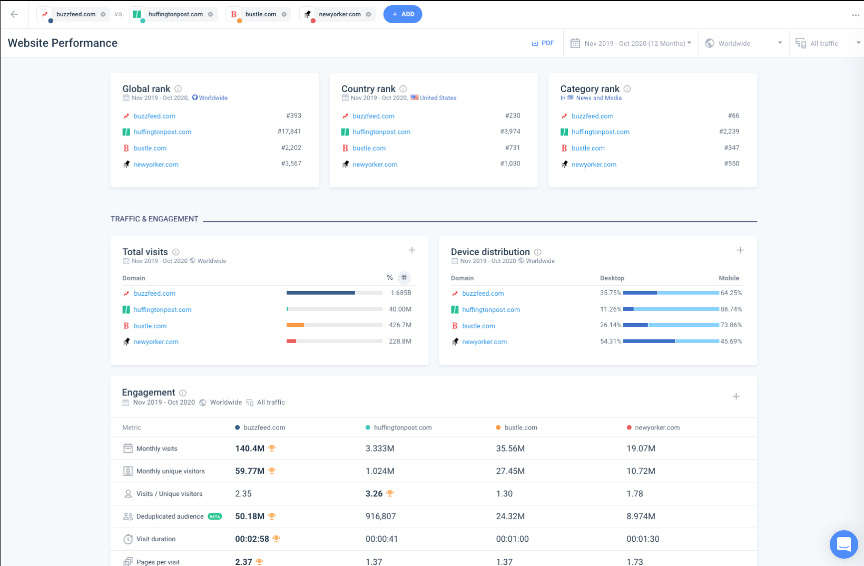Export the report as PDF
The image size is (864, 566).
543,43
